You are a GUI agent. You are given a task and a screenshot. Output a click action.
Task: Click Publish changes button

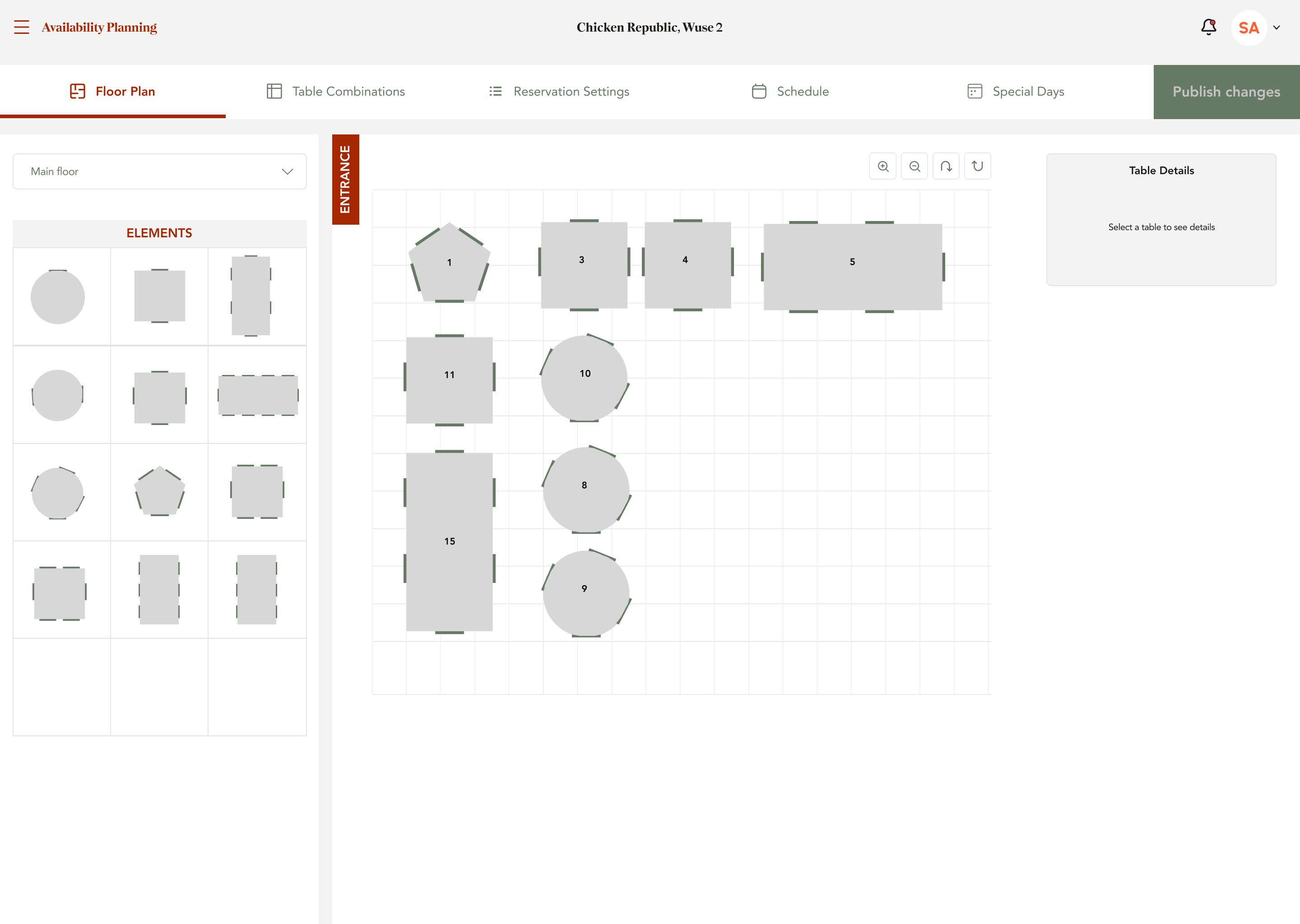click(1226, 92)
